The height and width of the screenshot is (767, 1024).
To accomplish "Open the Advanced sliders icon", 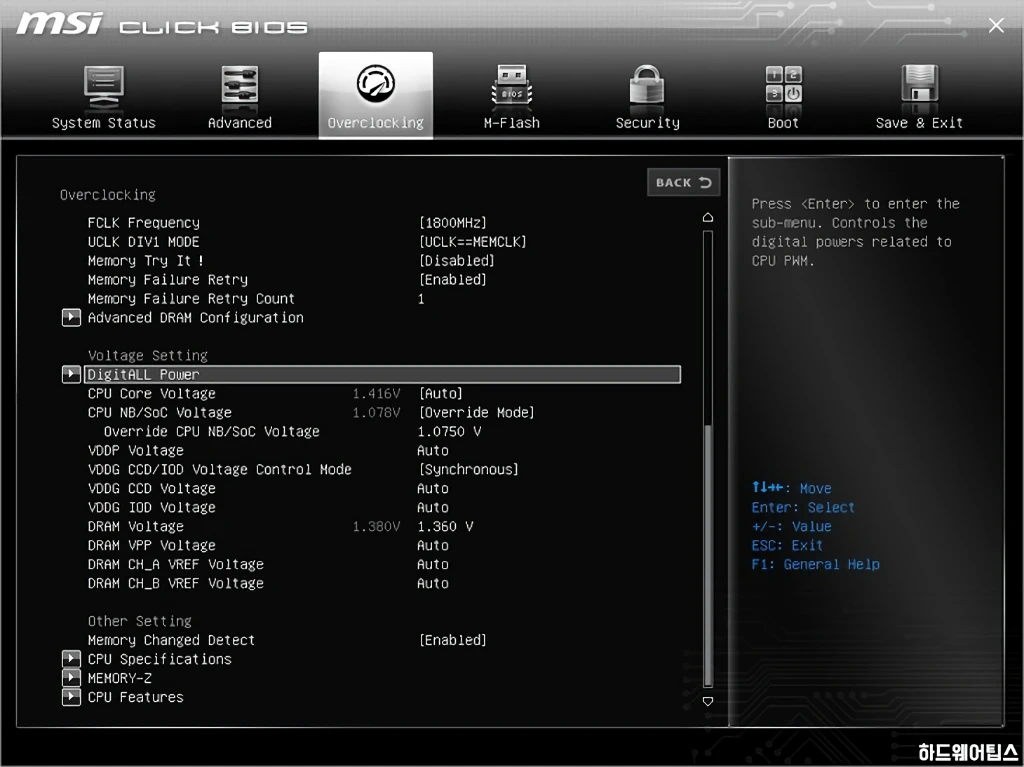I will pos(240,85).
